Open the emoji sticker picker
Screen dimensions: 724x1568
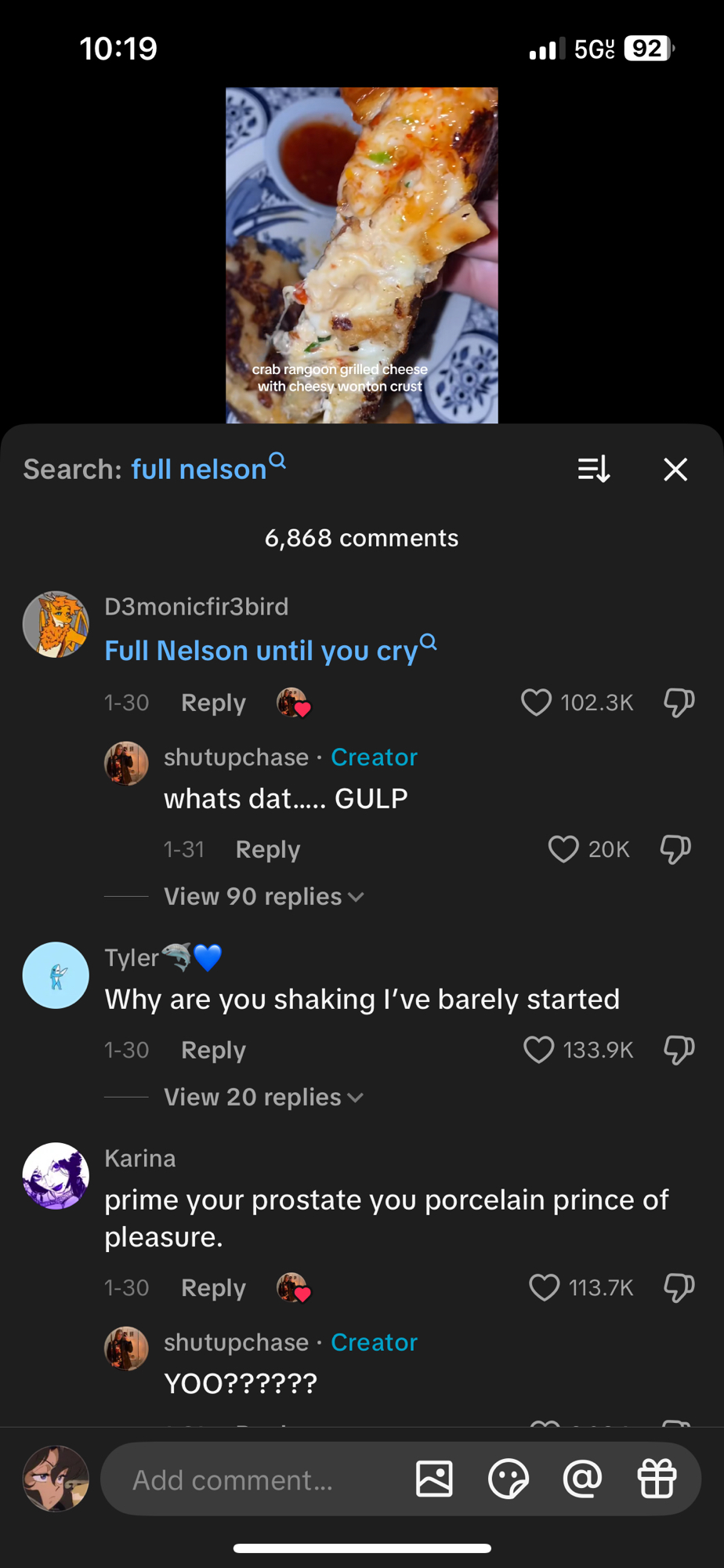[x=509, y=1479]
